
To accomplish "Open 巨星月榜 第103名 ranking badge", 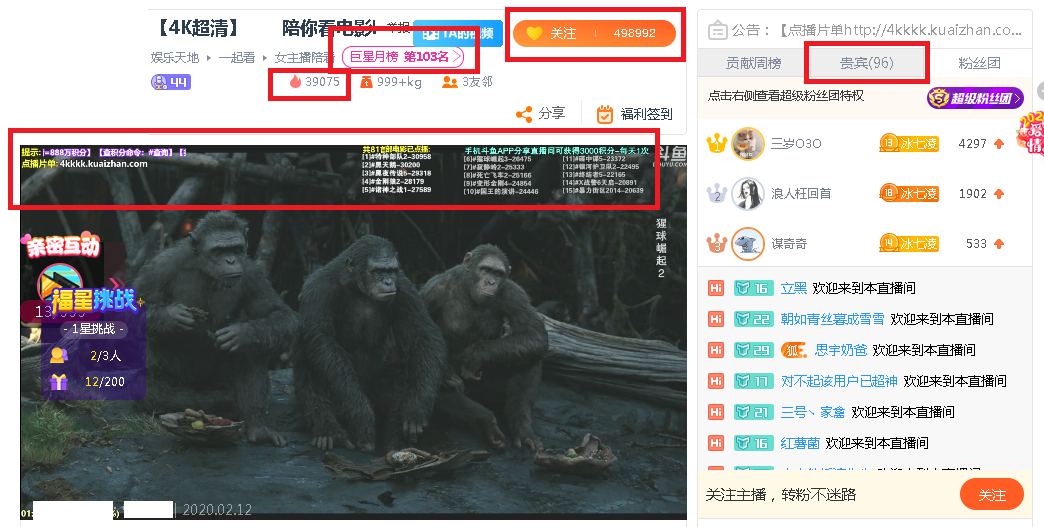I will tap(403, 57).
